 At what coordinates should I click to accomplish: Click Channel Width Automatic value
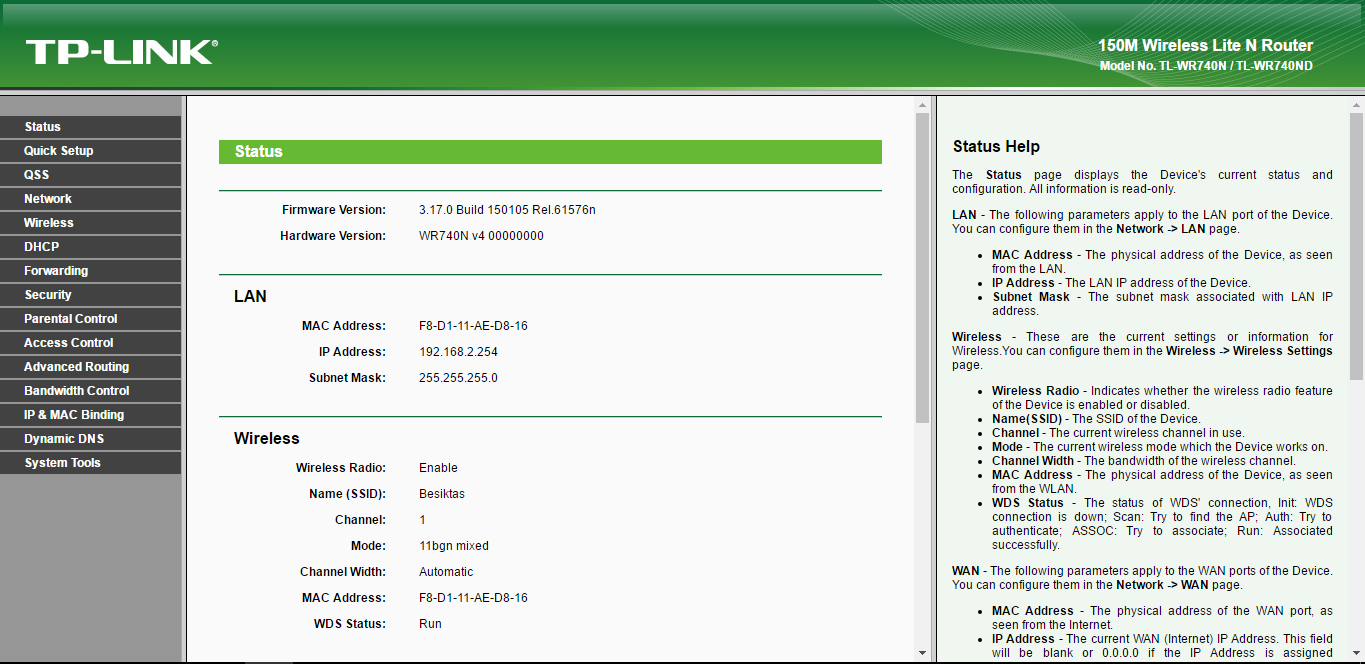pos(446,572)
